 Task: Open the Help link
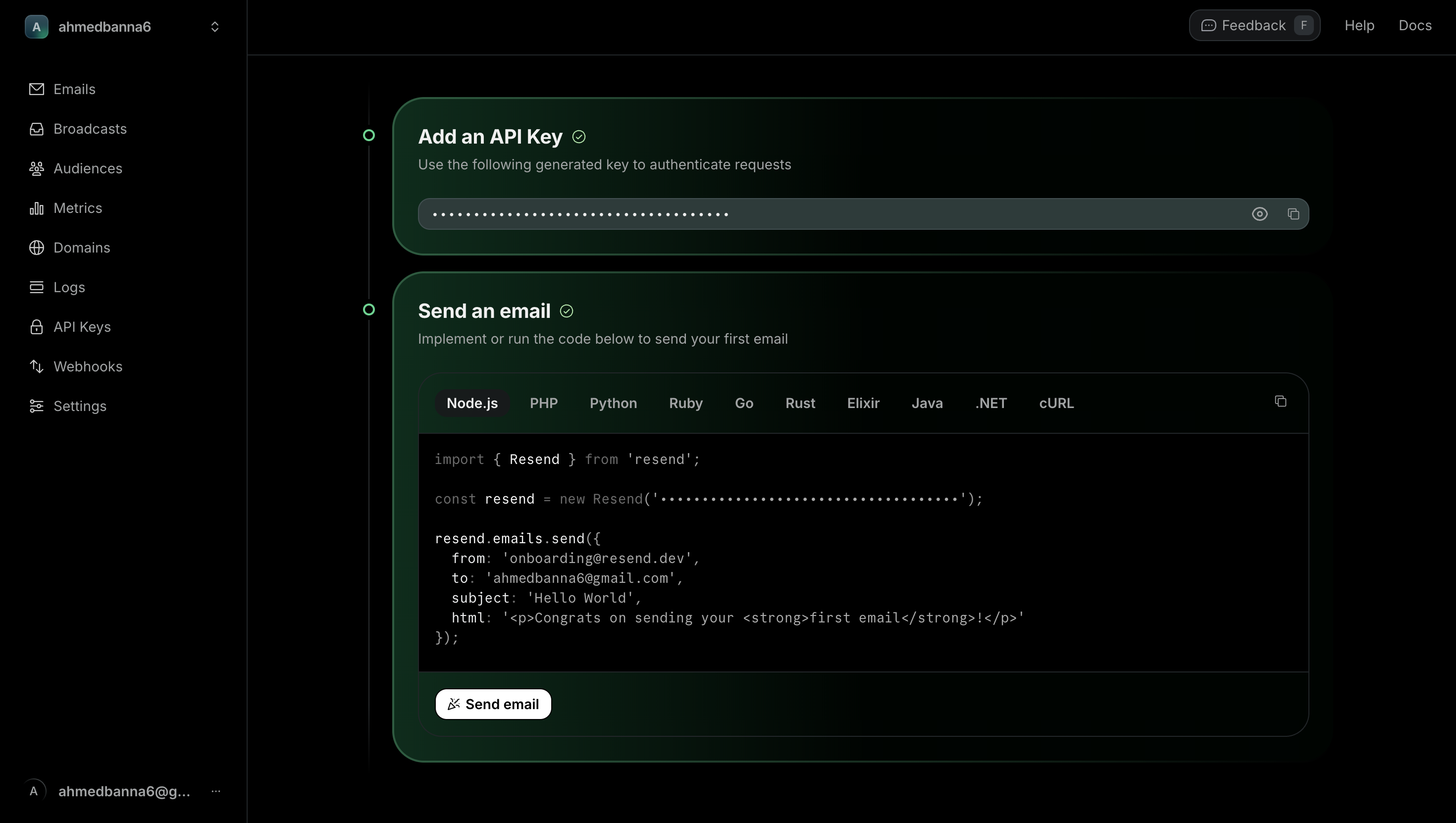(1359, 25)
